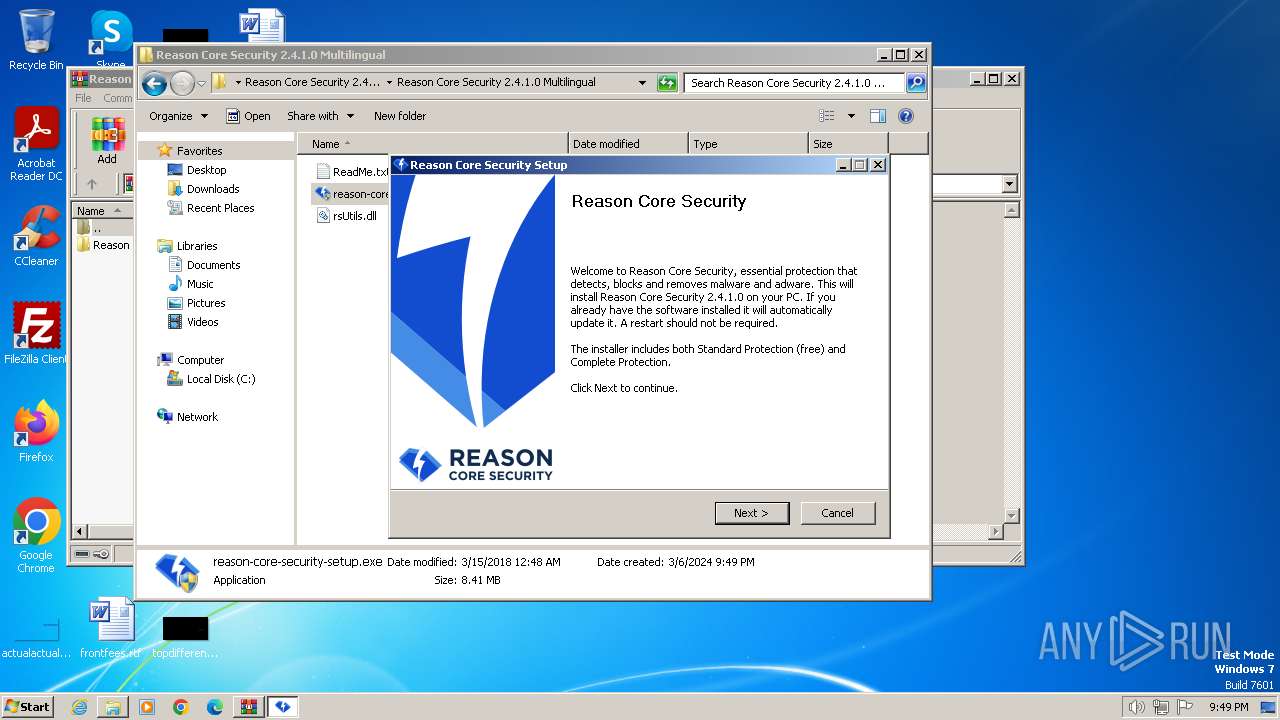The height and width of the screenshot is (720, 1280).
Task: Open FileZilla Client desktop shortcut
Action: click(x=36, y=333)
